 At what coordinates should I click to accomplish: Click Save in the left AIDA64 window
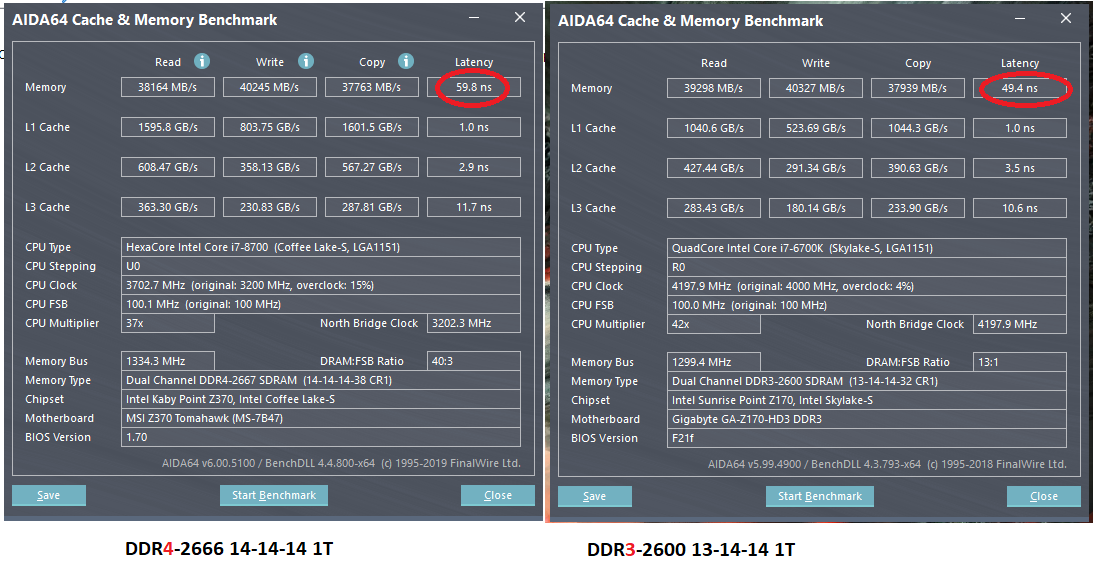click(49, 495)
